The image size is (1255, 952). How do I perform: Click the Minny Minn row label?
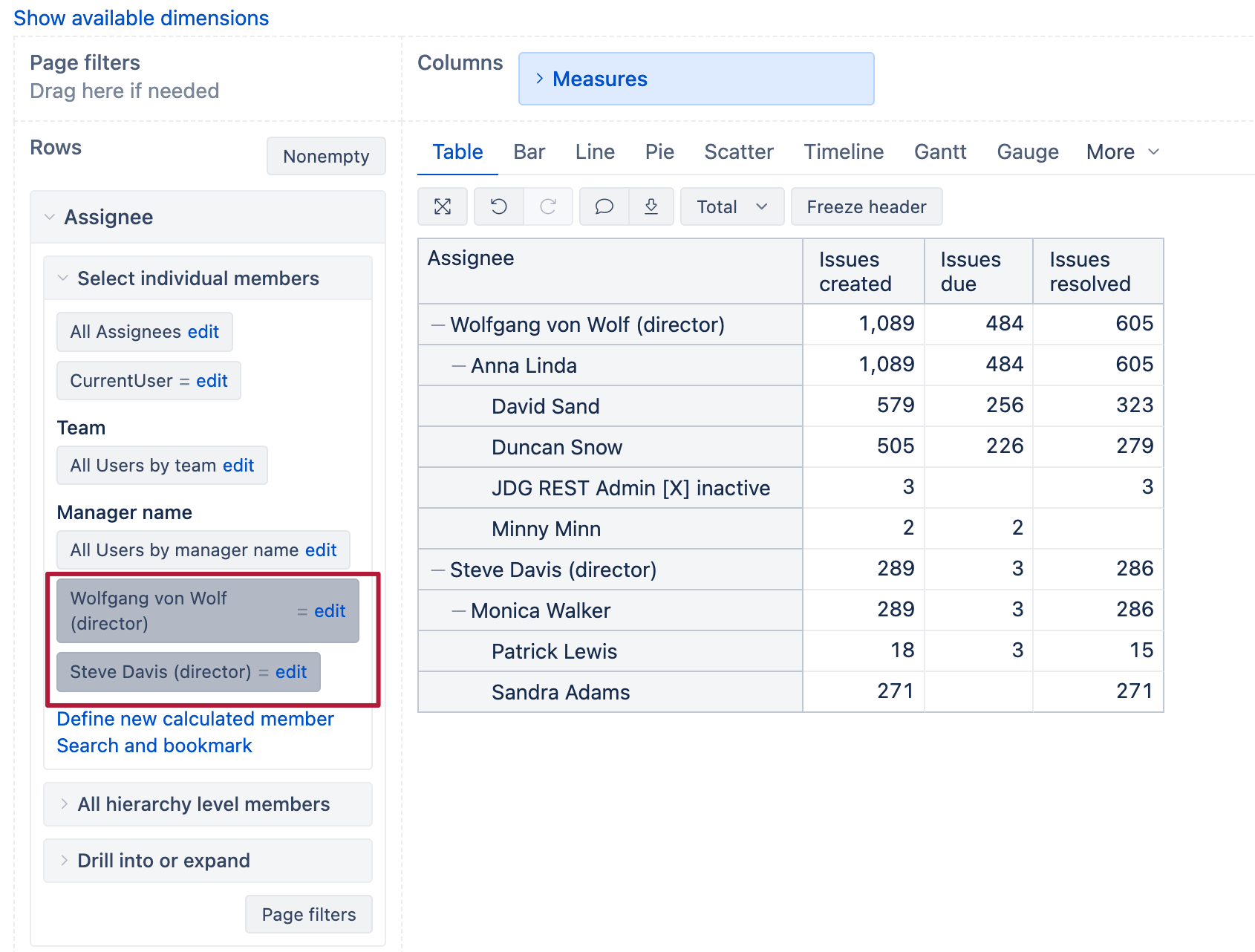click(x=546, y=529)
